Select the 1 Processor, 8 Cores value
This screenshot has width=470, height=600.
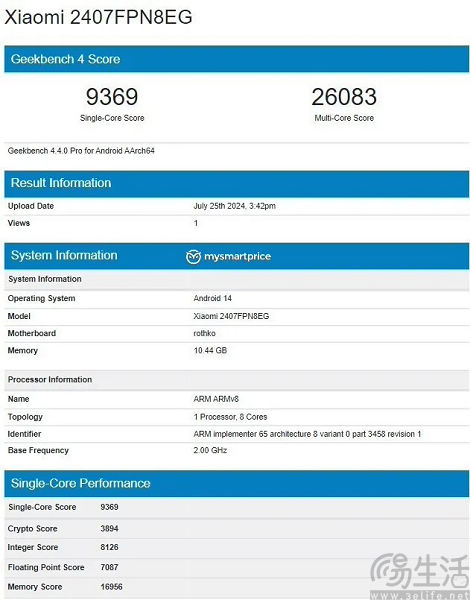(230, 417)
